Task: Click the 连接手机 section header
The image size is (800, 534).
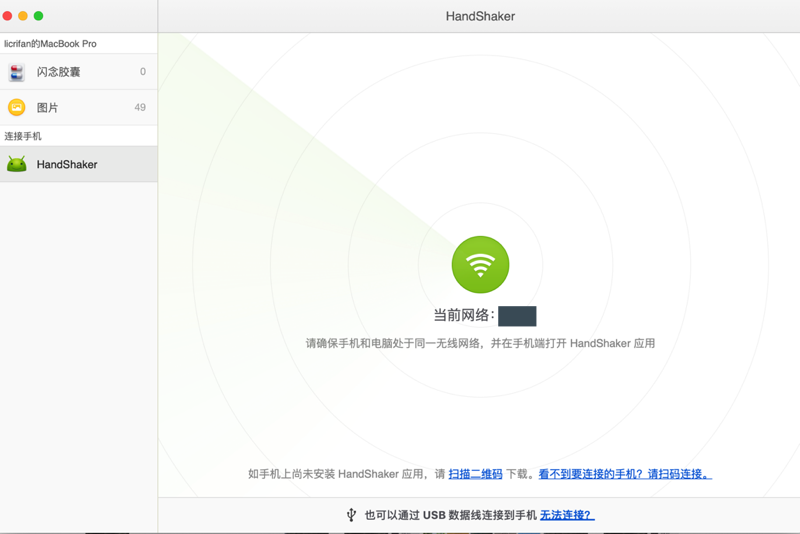Action: (x=23, y=136)
